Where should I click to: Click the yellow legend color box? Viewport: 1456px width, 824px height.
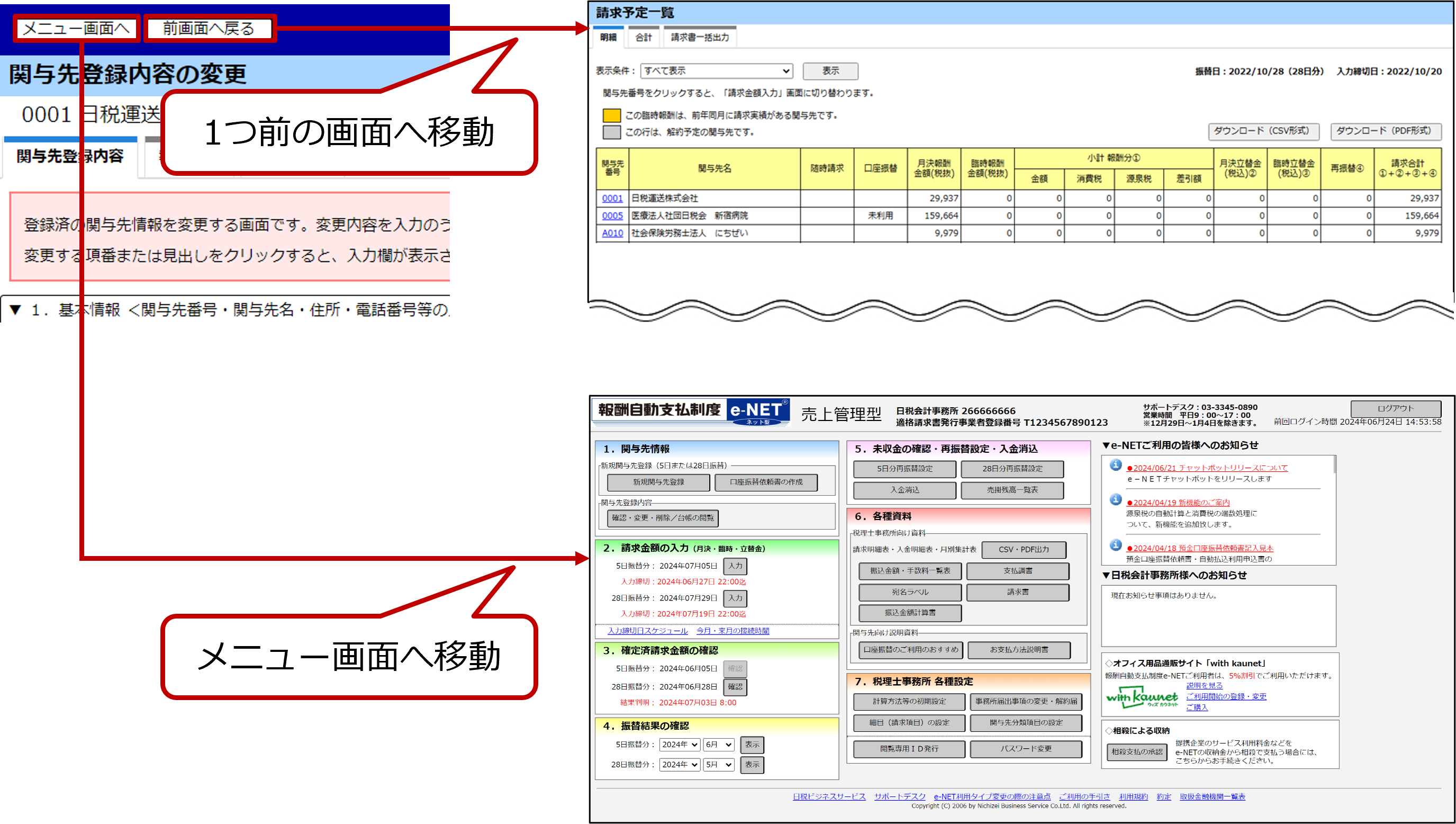[x=611, y=115]
